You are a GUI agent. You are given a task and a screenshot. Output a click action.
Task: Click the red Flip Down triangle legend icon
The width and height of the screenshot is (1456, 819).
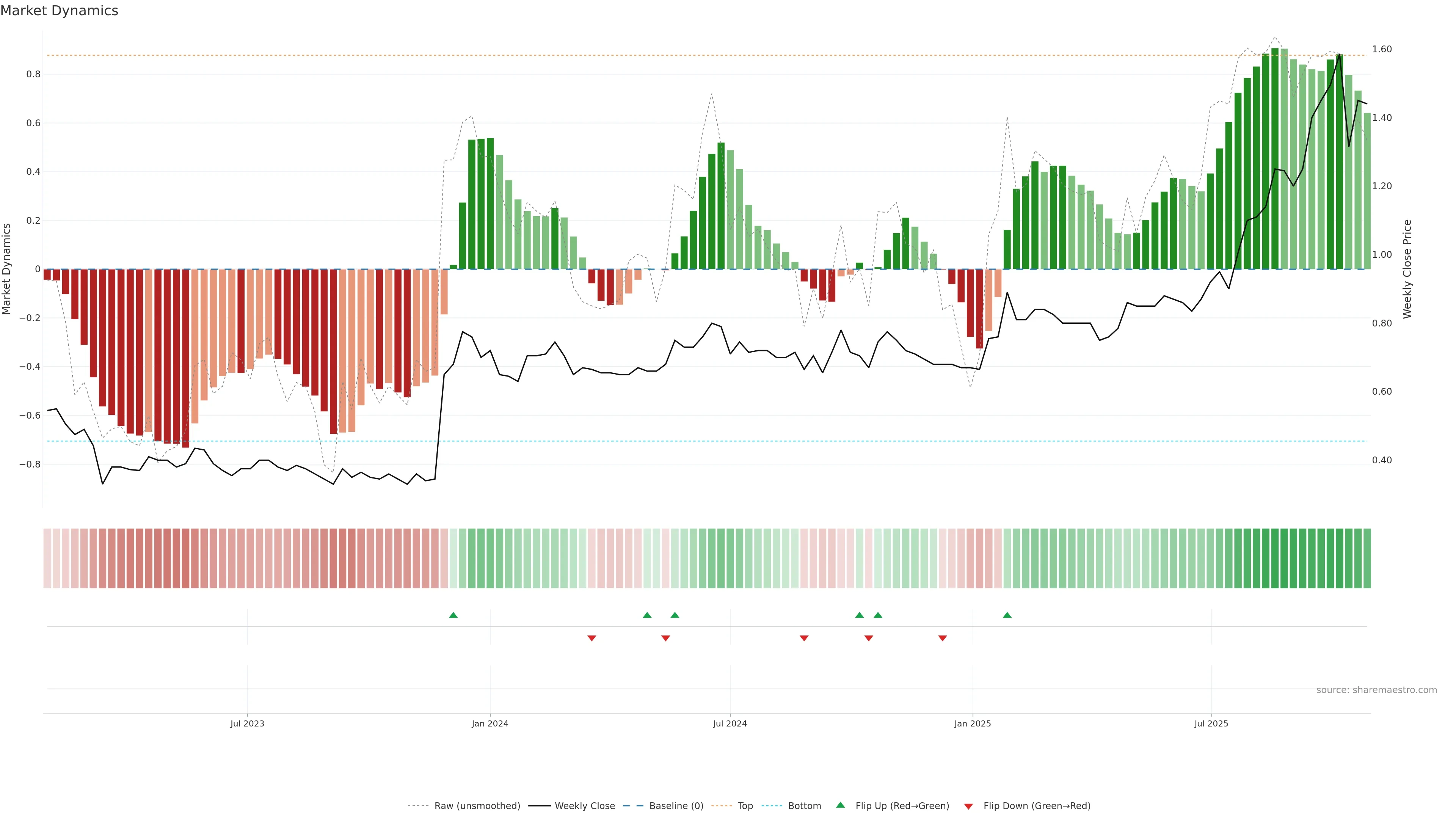[x=968, y=806]
